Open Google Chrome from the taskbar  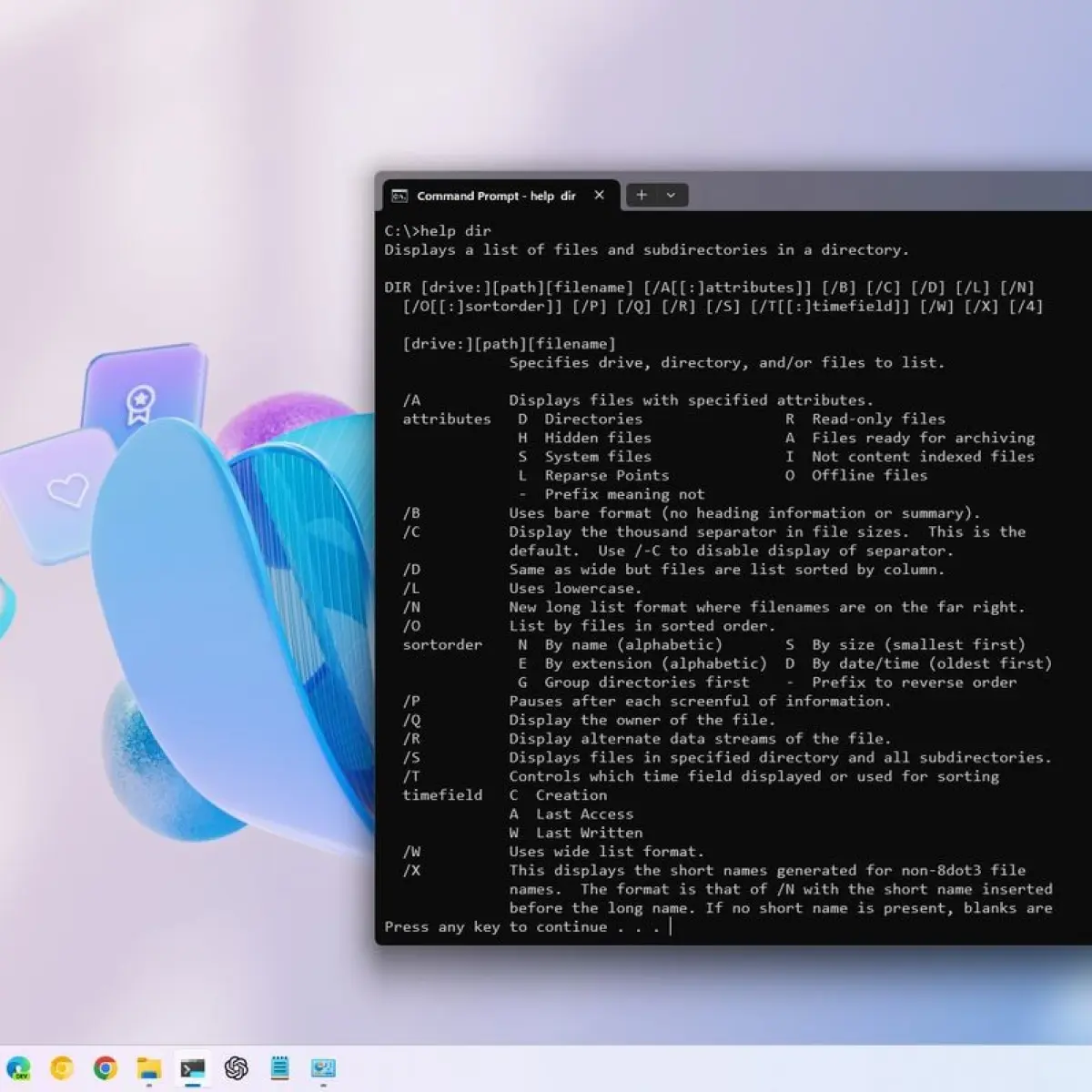coord(106,1067)
